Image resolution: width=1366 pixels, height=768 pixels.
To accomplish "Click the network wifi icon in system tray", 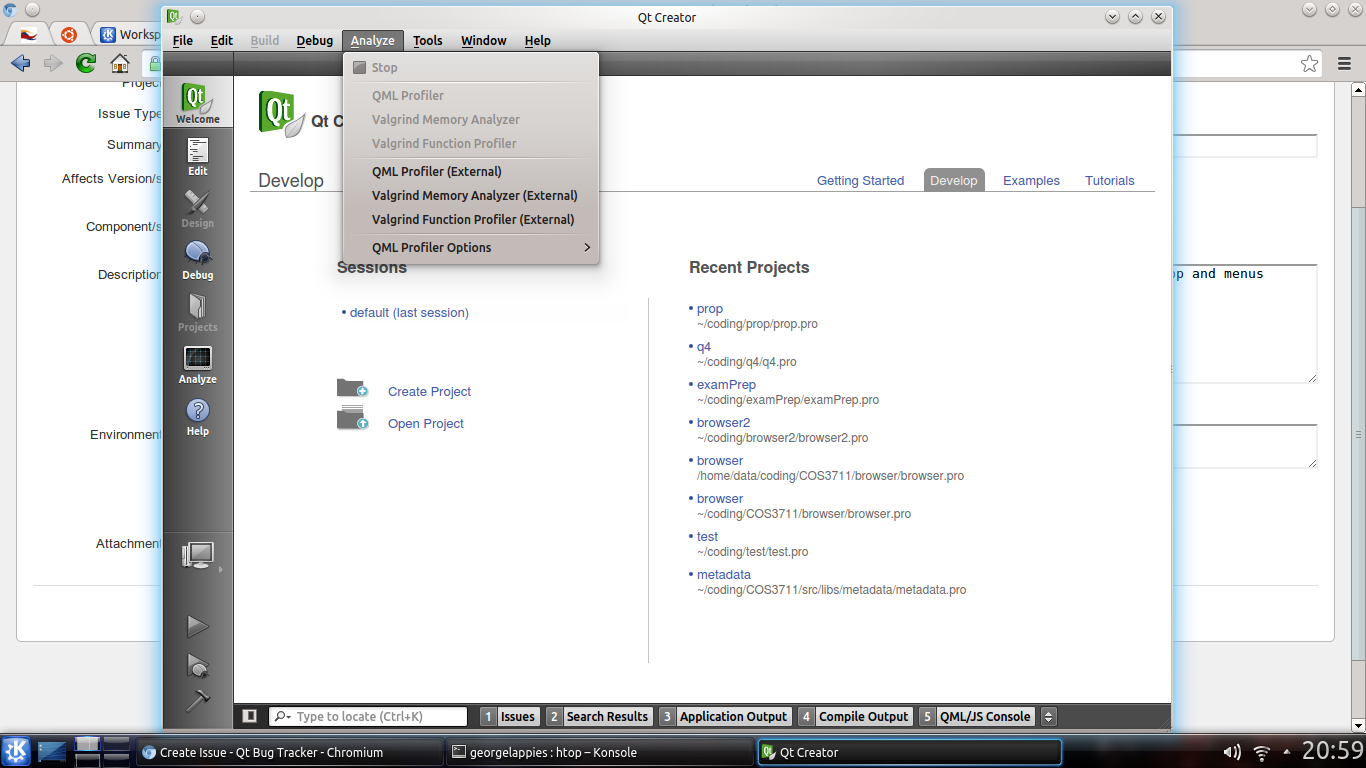I will point(1262,752).
